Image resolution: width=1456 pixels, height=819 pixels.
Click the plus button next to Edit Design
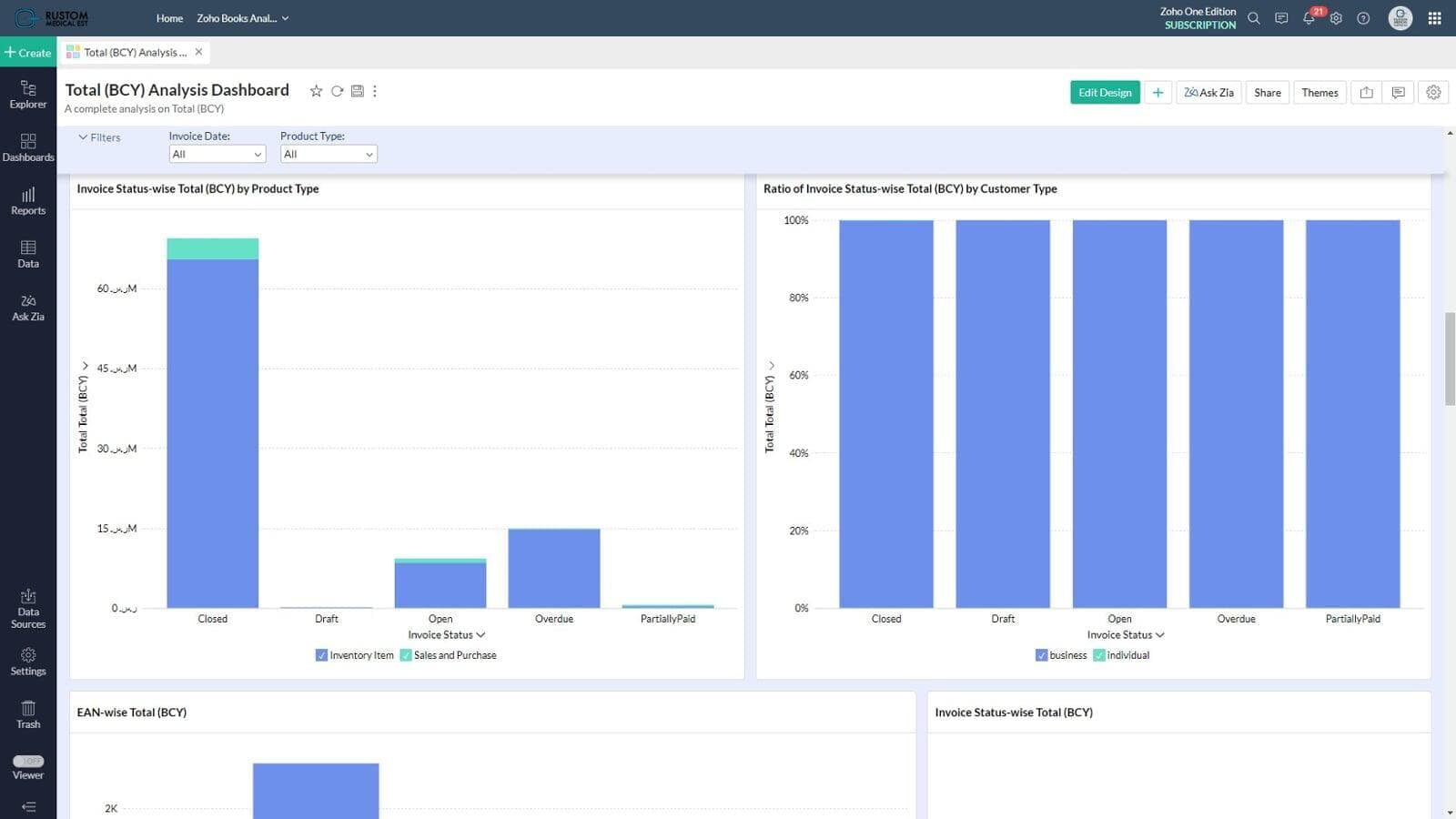pyautogui.click(x=1158, y=92)
